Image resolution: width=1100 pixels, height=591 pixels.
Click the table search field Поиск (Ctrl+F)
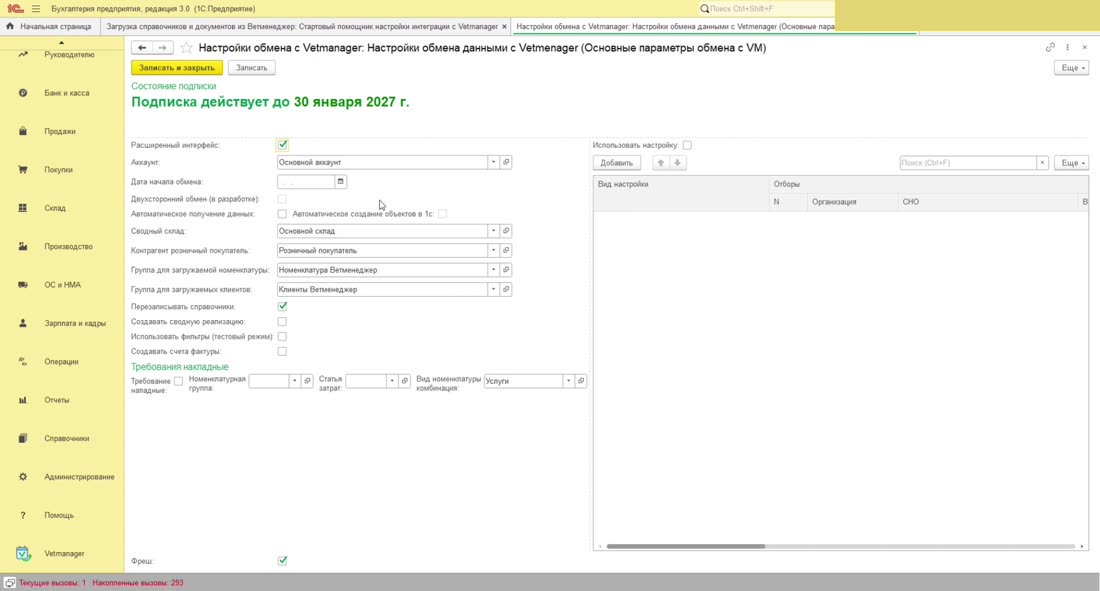(x=968, y=163)
